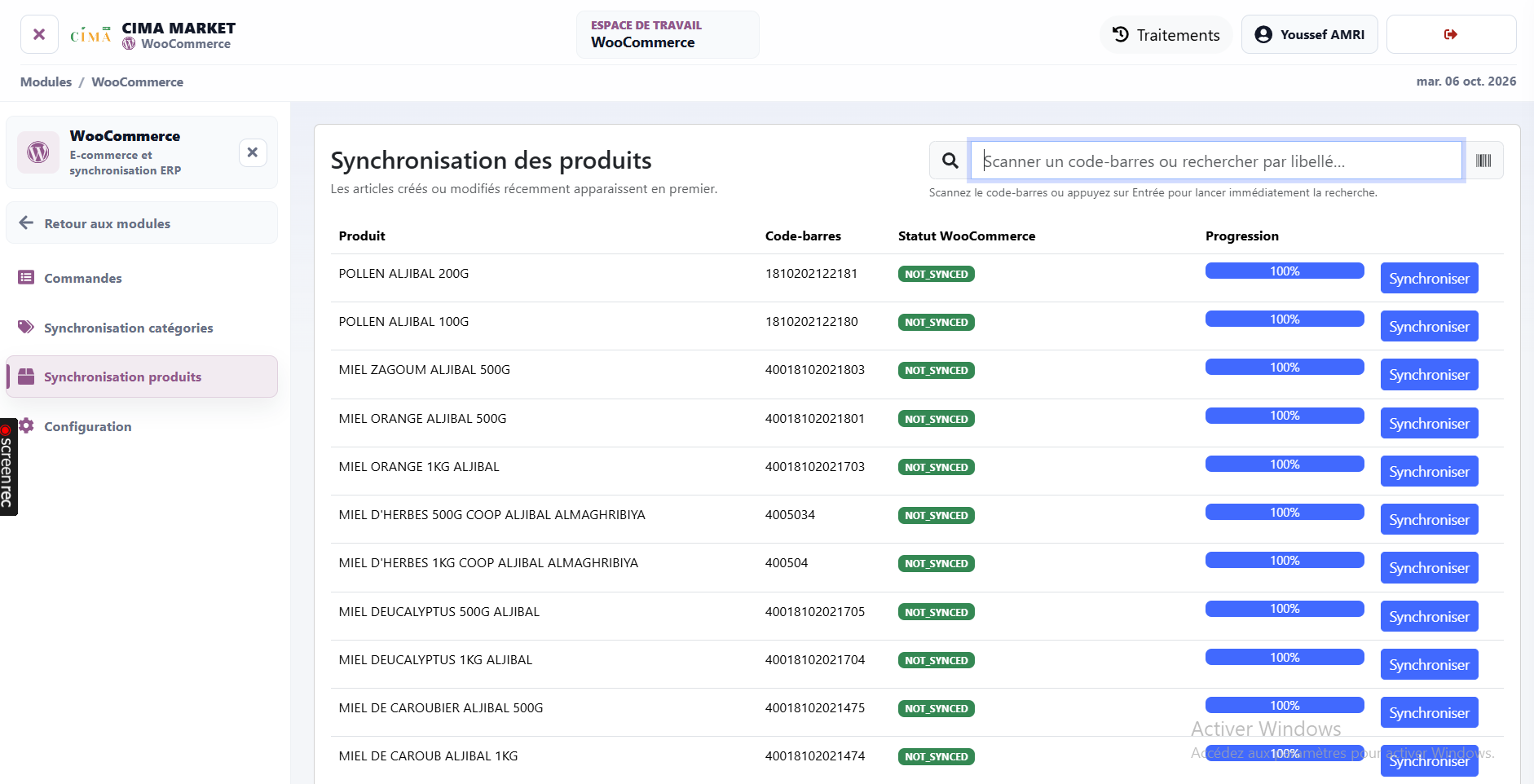Click the barcode scanner icon button
1534x784 pixels.
1483,161
